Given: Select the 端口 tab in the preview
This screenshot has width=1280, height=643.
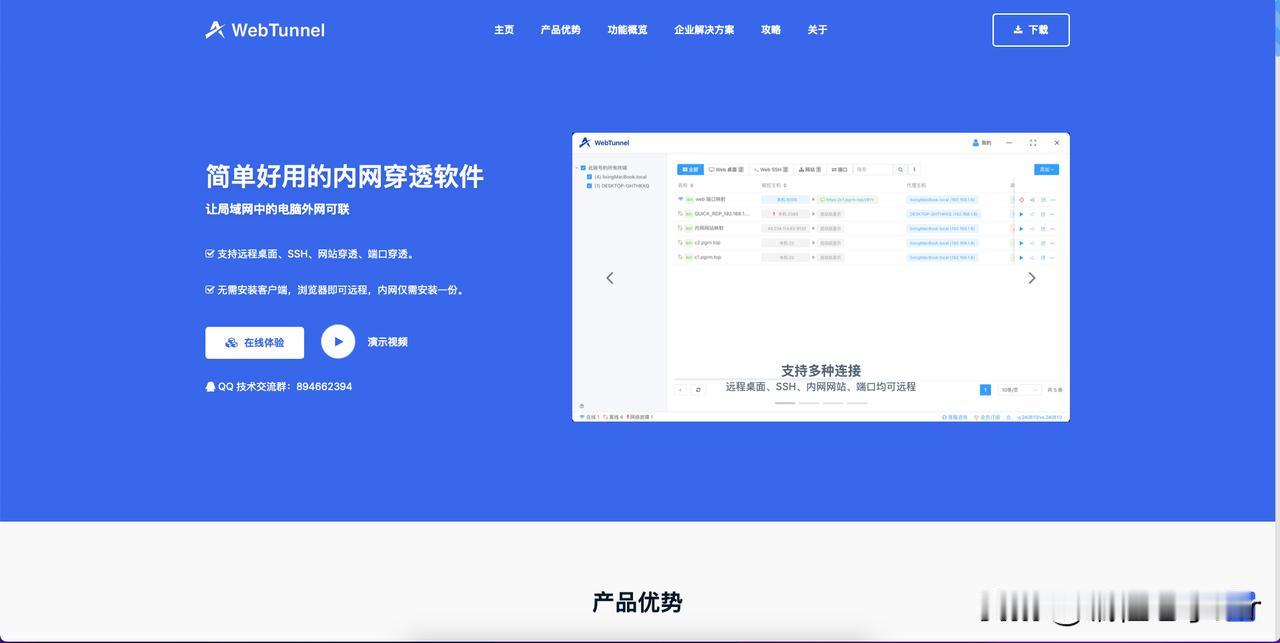Looking at the screenshot, I should [x=838, y=170].
